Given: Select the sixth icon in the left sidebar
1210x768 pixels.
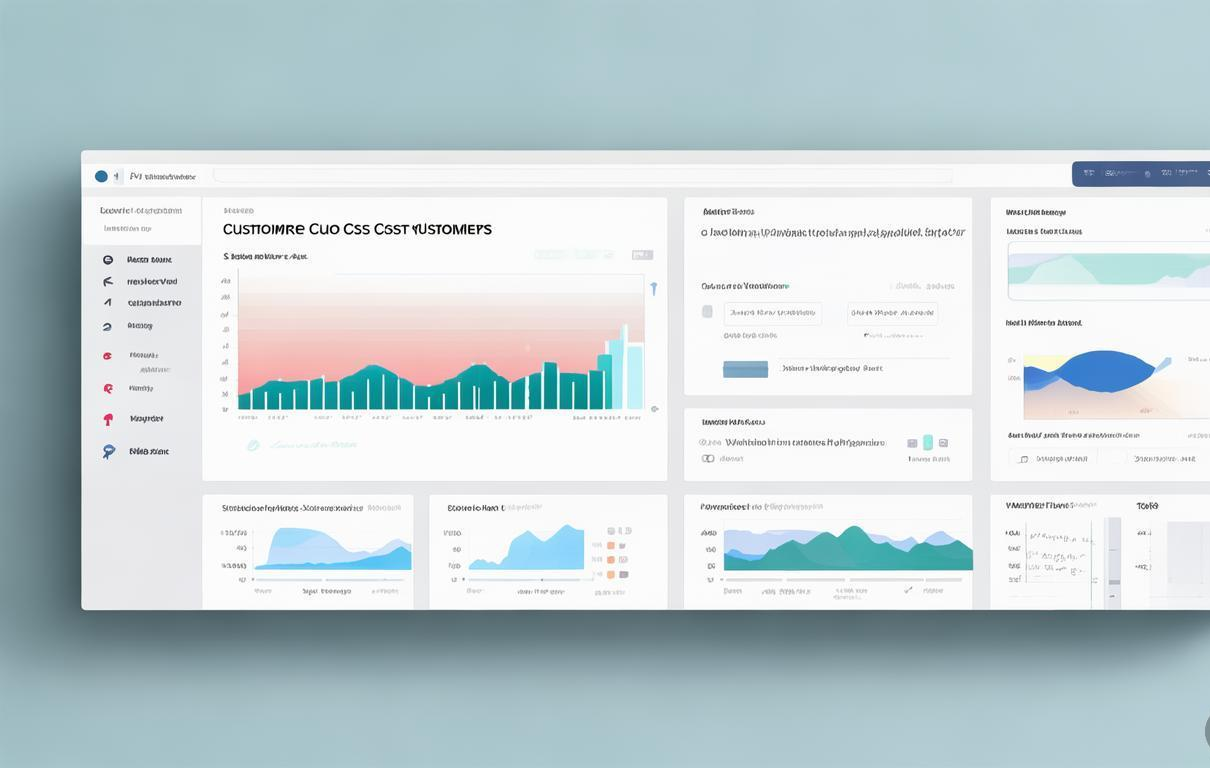Looking at the screenshot, I should [x=108, y=388].
